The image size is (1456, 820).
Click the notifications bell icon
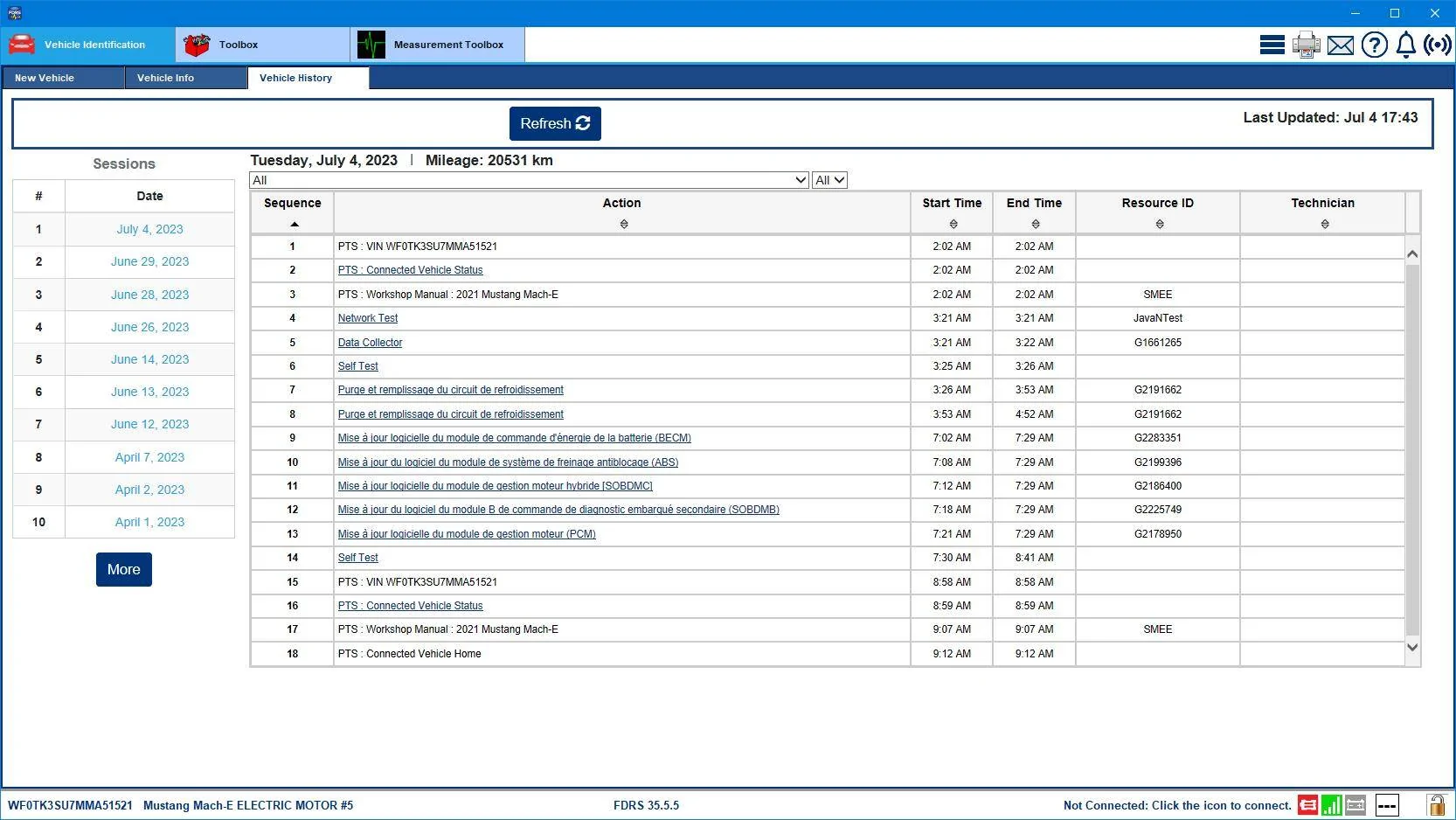(1405, 45)
